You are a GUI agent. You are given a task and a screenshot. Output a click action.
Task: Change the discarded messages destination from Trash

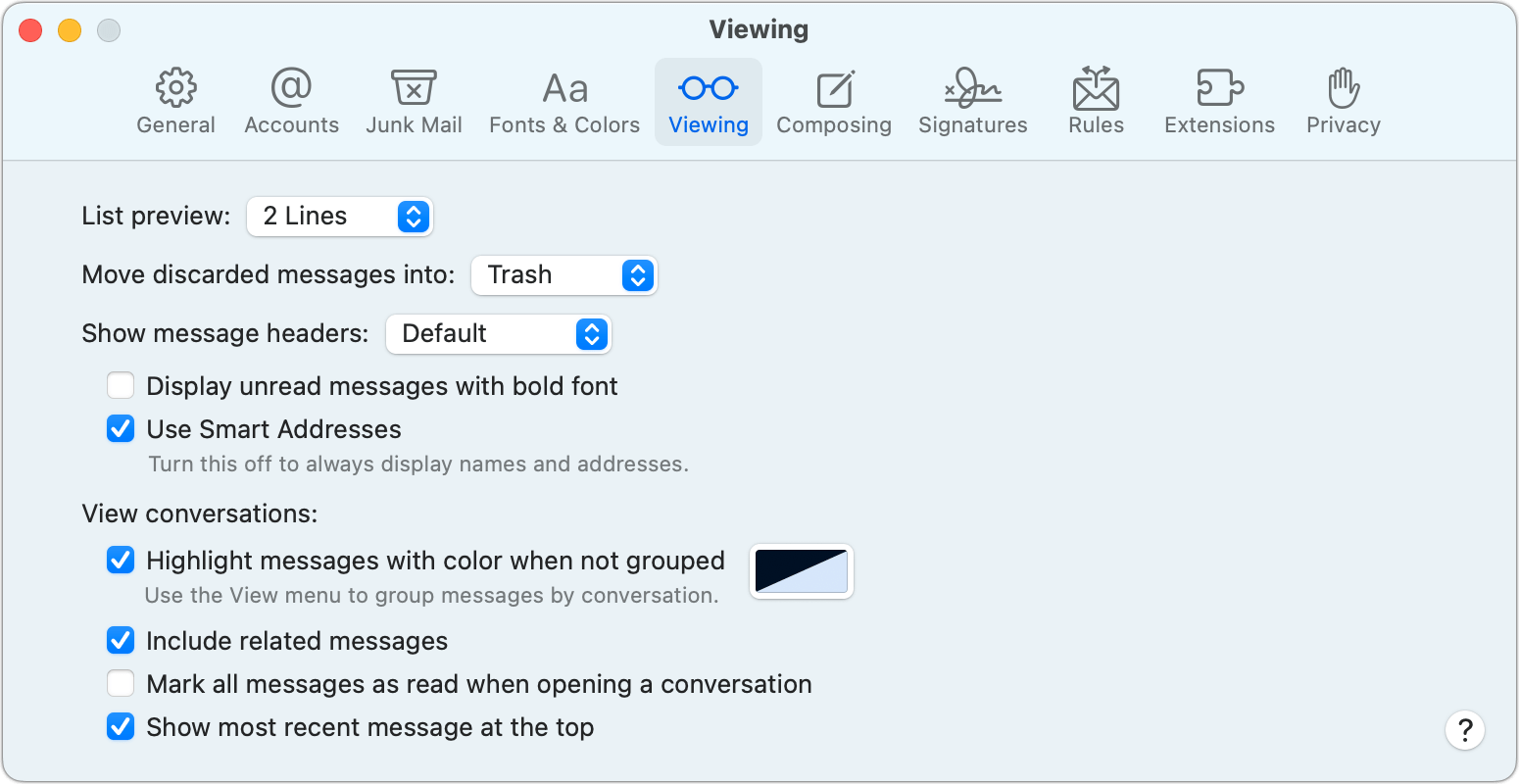(x=564, y=275)
